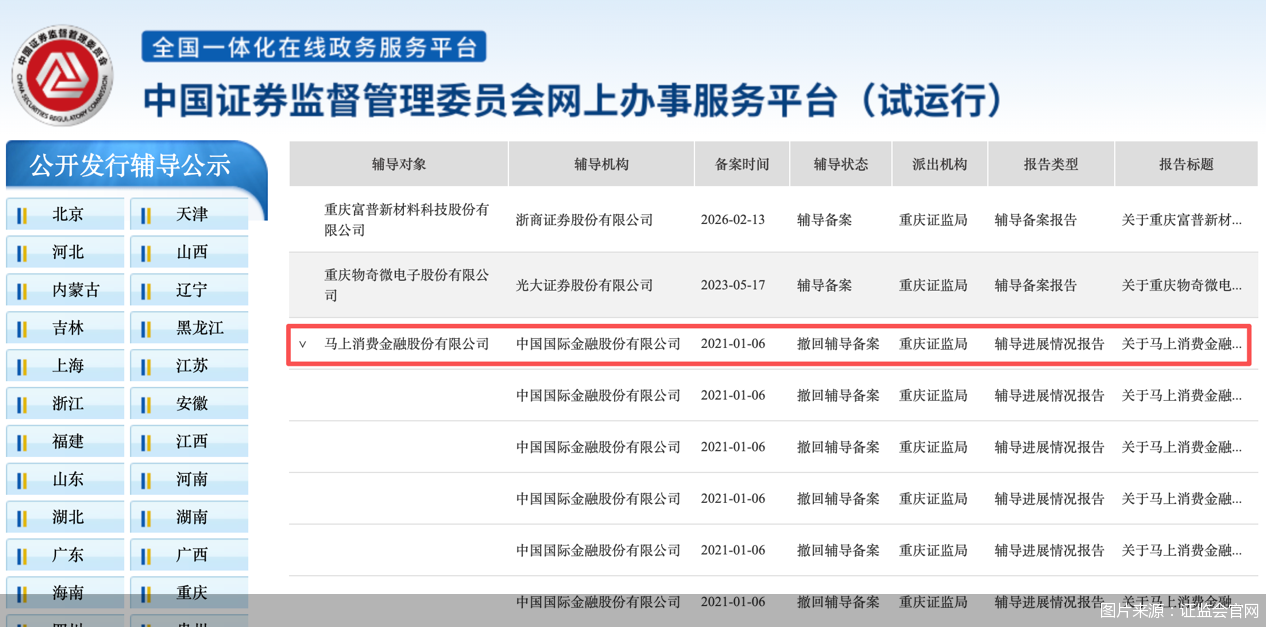Select 重庆物奇微电子股份有限公司 in the table
The width and height of the screenshot is (1266, 627).
coord(407,285)
